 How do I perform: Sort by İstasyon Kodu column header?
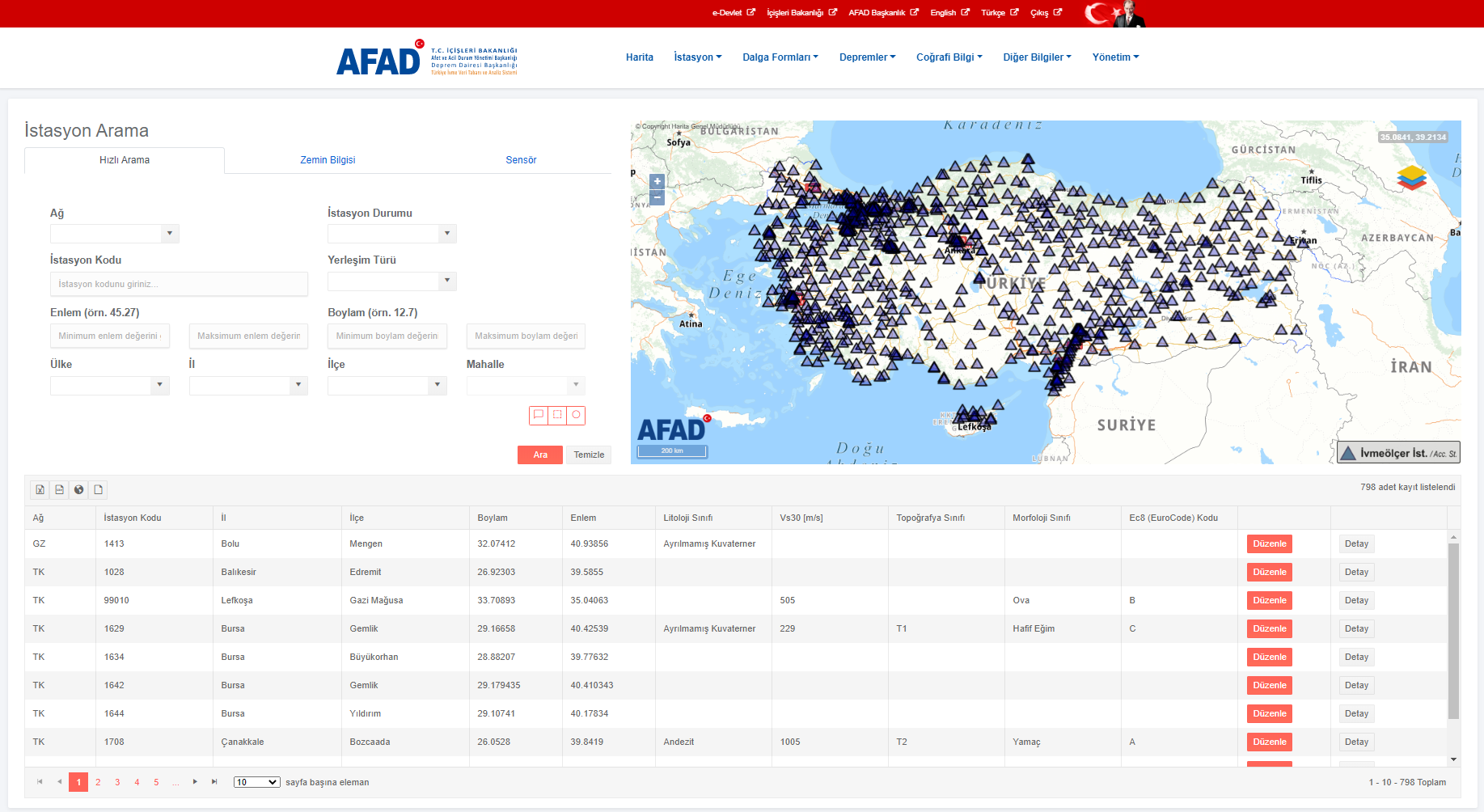coord(133,518)
